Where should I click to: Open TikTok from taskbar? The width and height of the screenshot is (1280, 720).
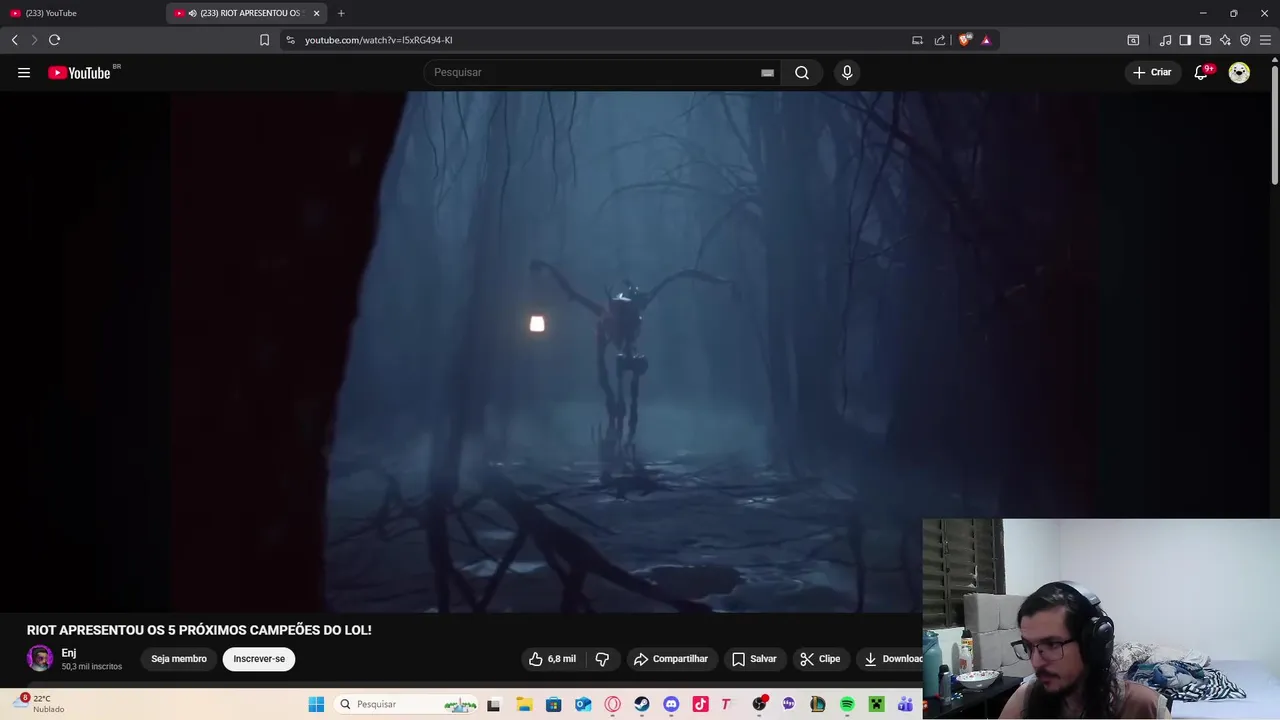coord(700,704)
